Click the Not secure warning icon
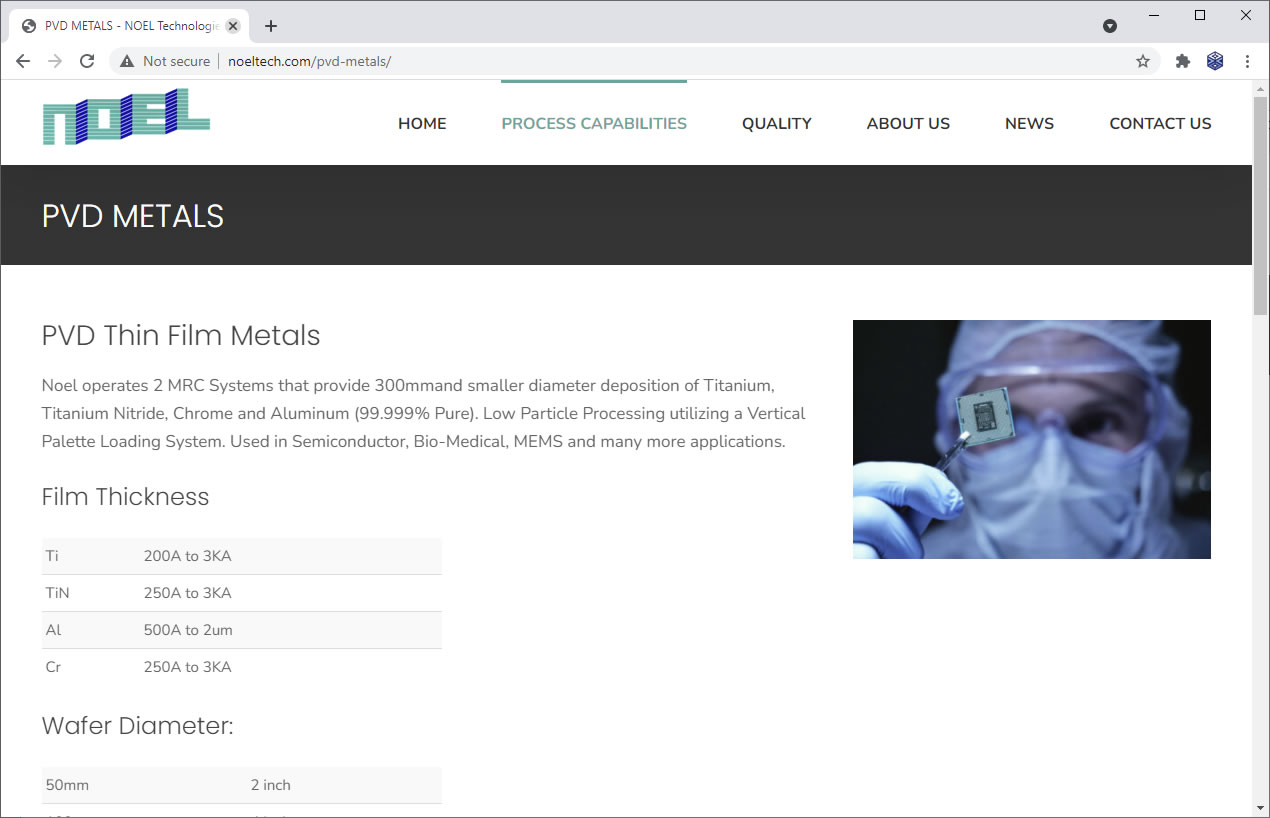Screen dimensions: 1270x818 click(x=127, y=61)
